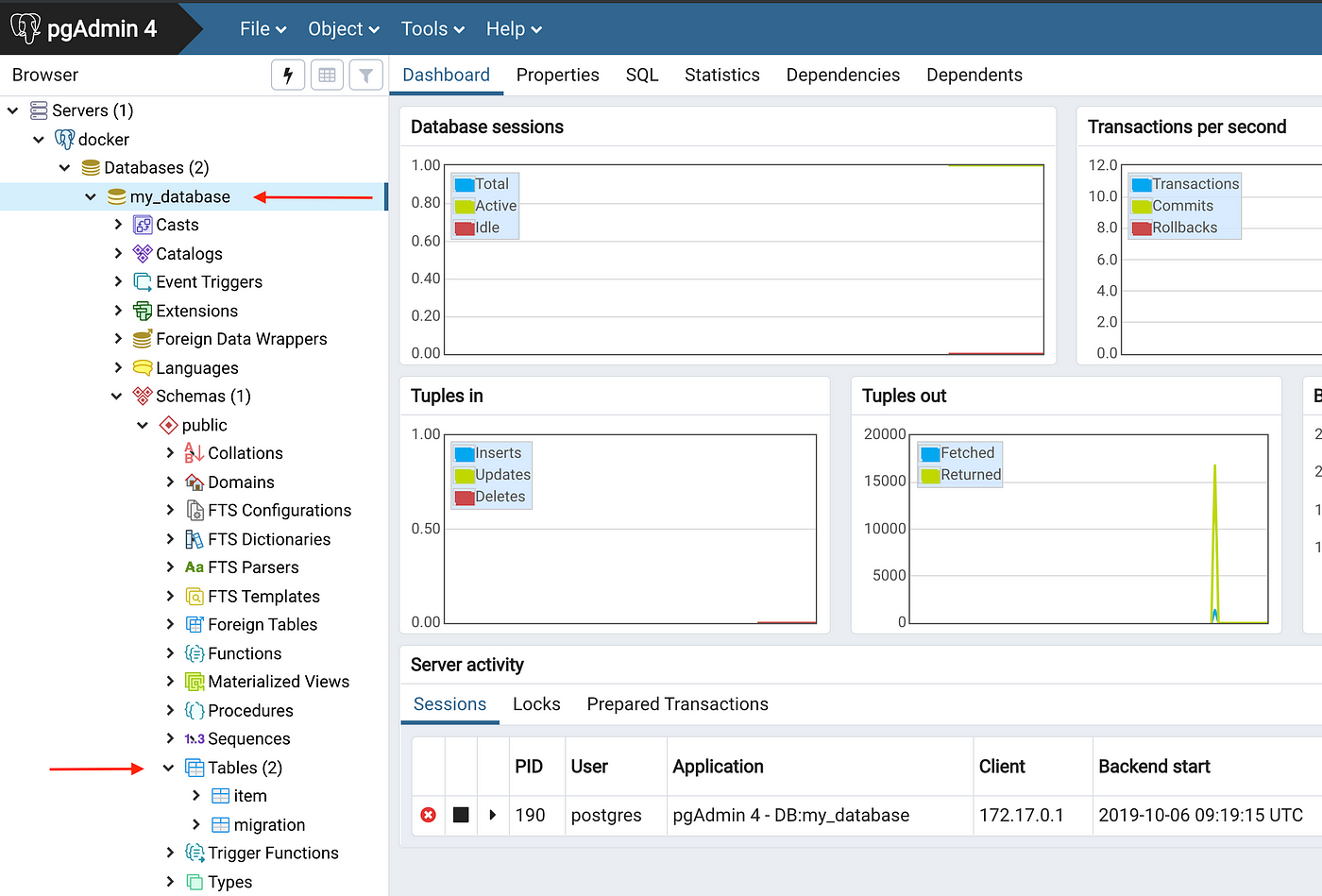Terminate session 190 with red X icon

(x=428, y=815)
